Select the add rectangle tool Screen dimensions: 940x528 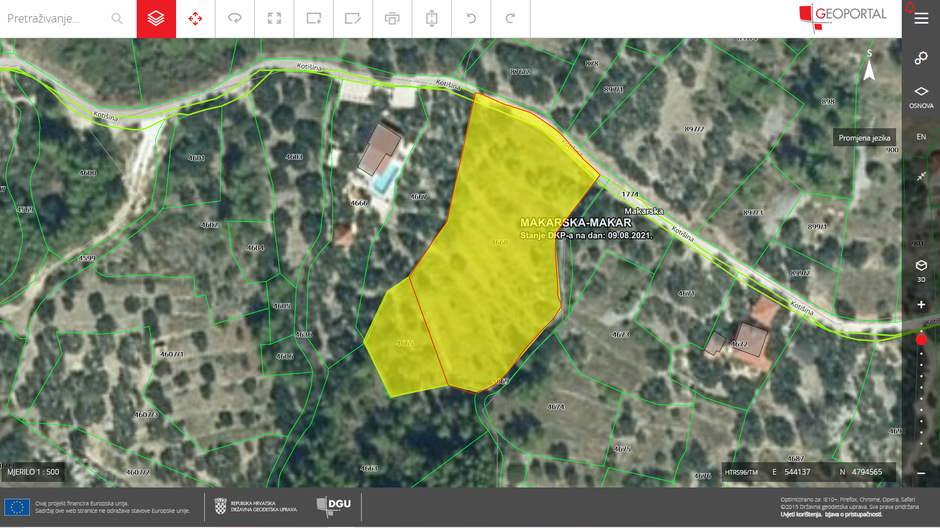[x=314, y=19]
